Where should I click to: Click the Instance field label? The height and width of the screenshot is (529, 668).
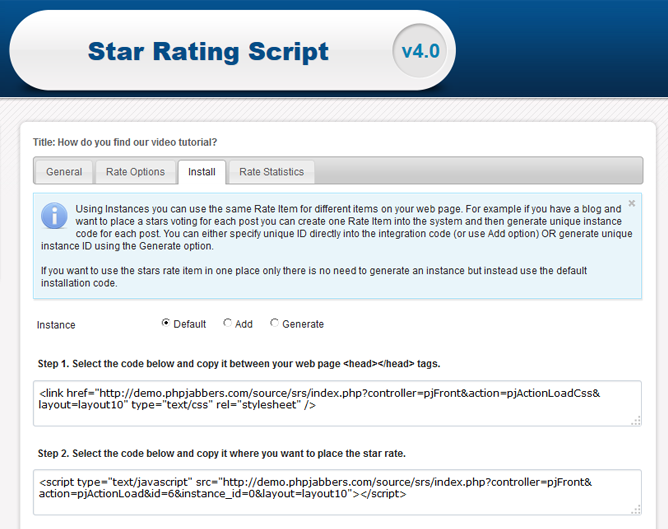56,325
